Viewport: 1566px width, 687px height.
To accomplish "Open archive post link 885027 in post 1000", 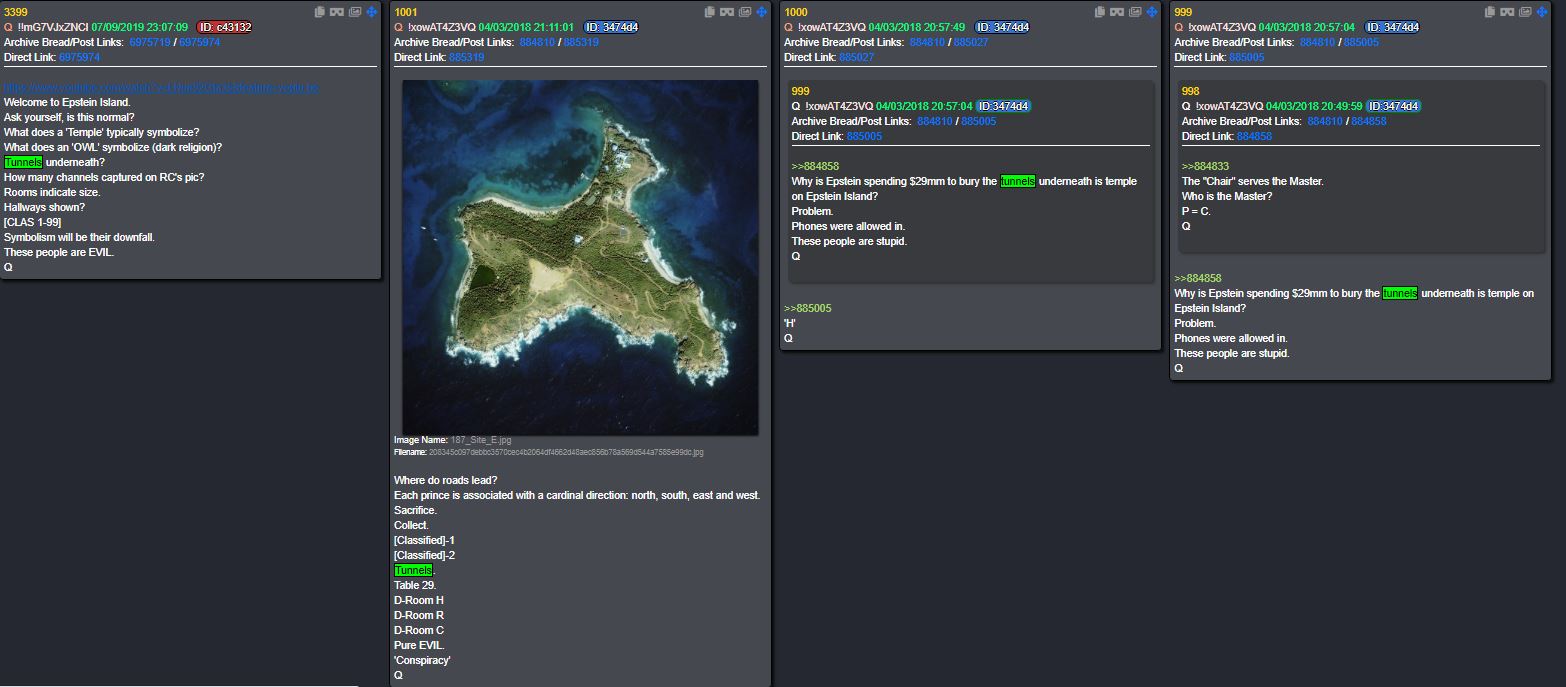I will [971, 42].
